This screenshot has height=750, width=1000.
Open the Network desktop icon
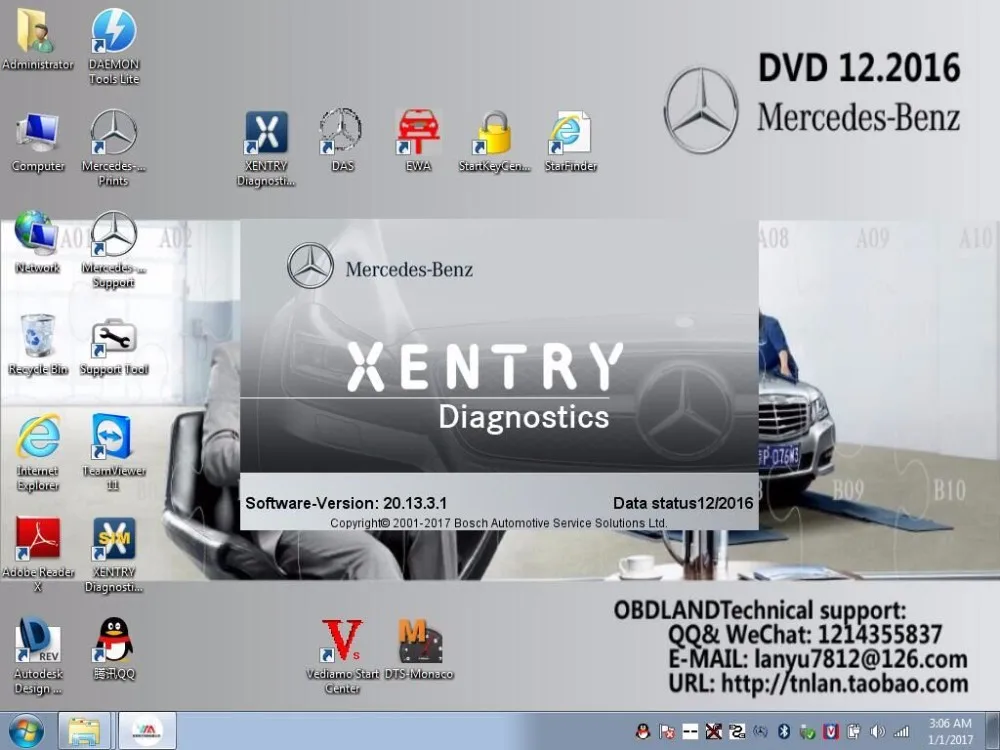pyautogui.click(x=37, y=242)
